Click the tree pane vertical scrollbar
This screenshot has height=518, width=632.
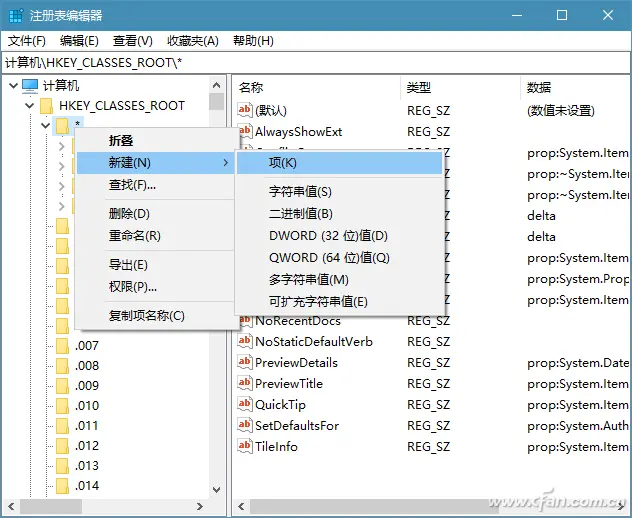click(217, 300)
